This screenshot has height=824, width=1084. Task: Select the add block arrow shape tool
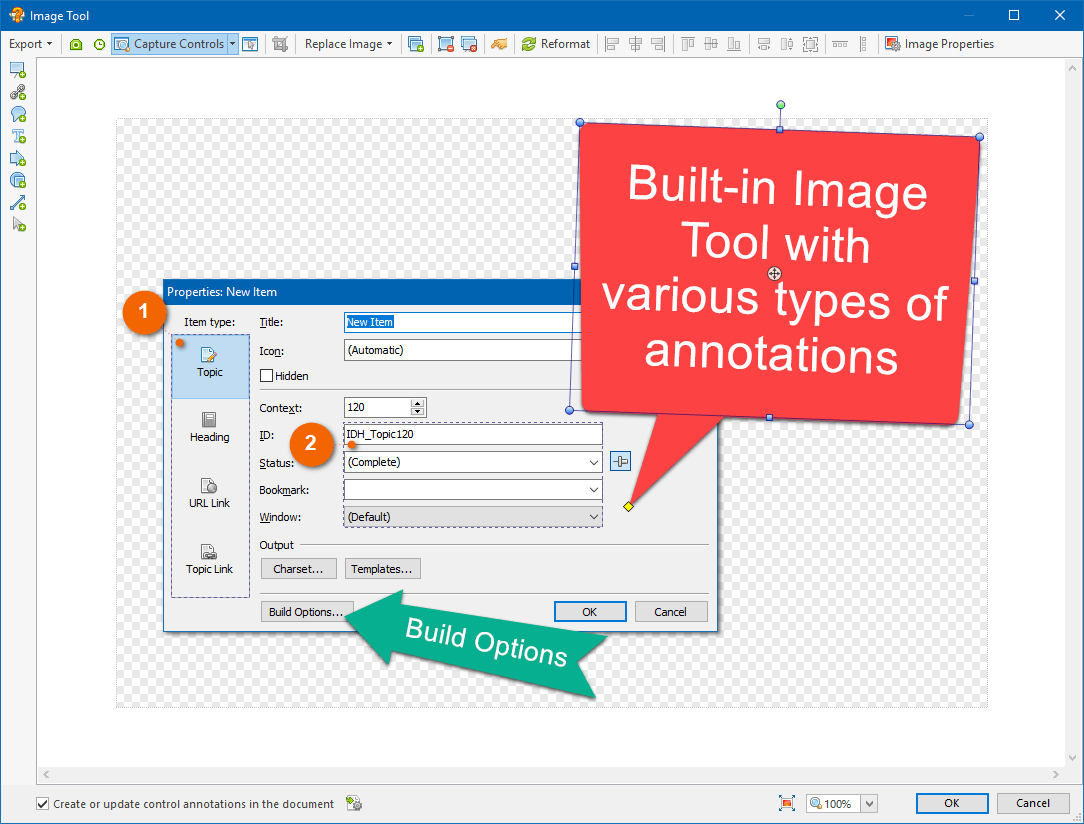[17, 158]
